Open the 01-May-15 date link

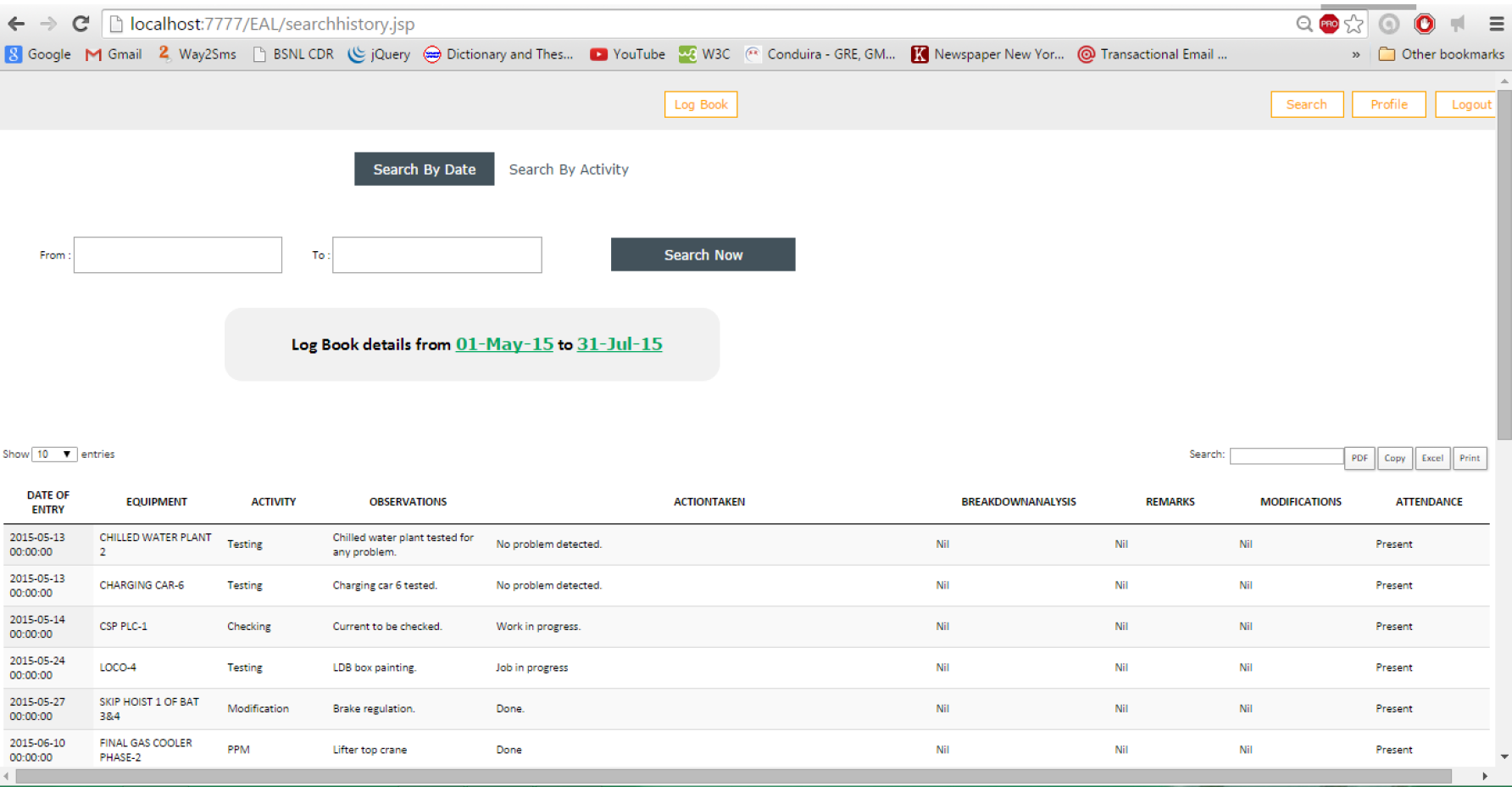coord(503,344)
